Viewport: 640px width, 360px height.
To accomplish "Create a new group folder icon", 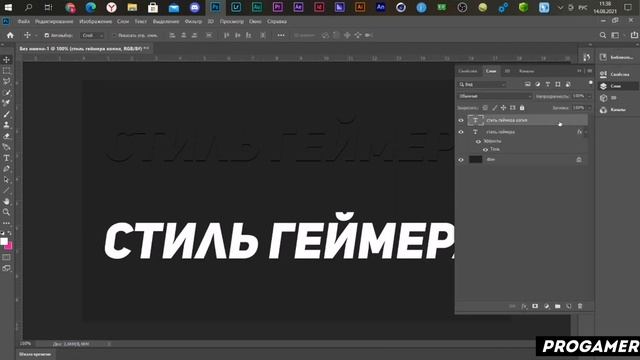I will (558, 306).
